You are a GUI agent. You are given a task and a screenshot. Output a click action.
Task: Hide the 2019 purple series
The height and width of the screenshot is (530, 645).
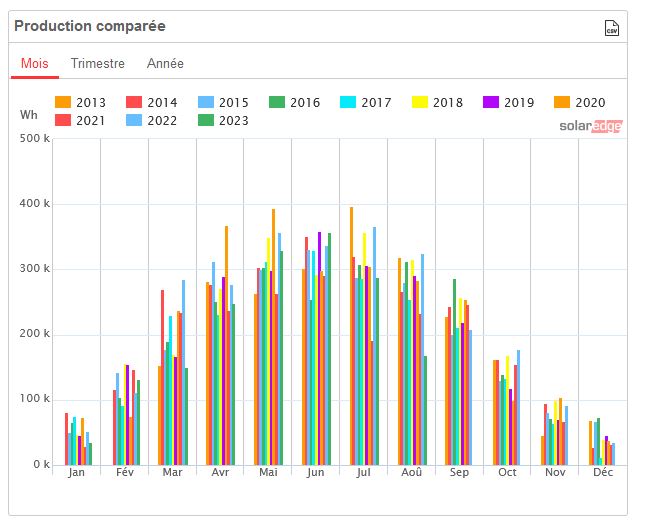[508, 102]
